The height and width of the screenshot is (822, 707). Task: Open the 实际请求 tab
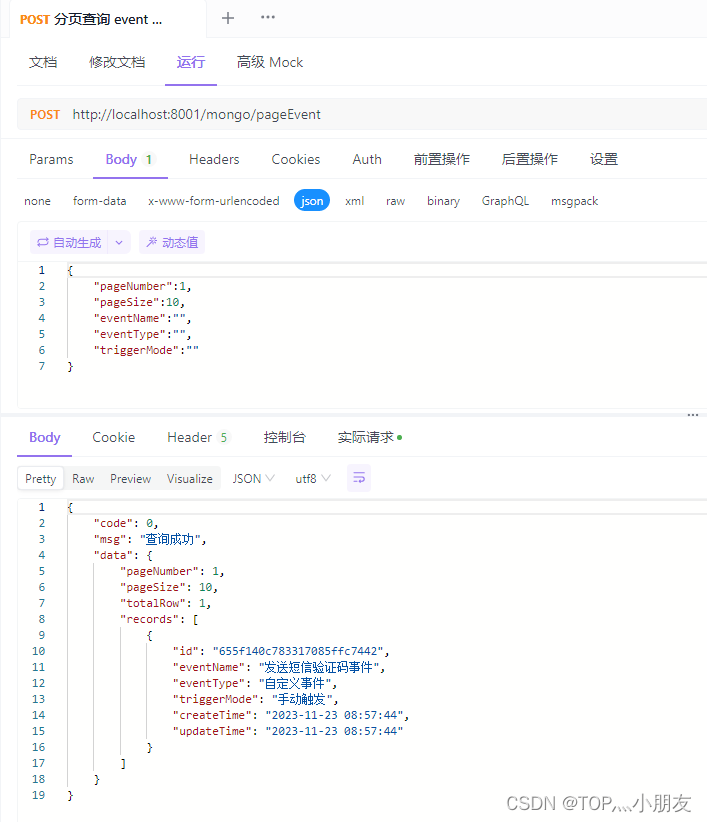369,437
